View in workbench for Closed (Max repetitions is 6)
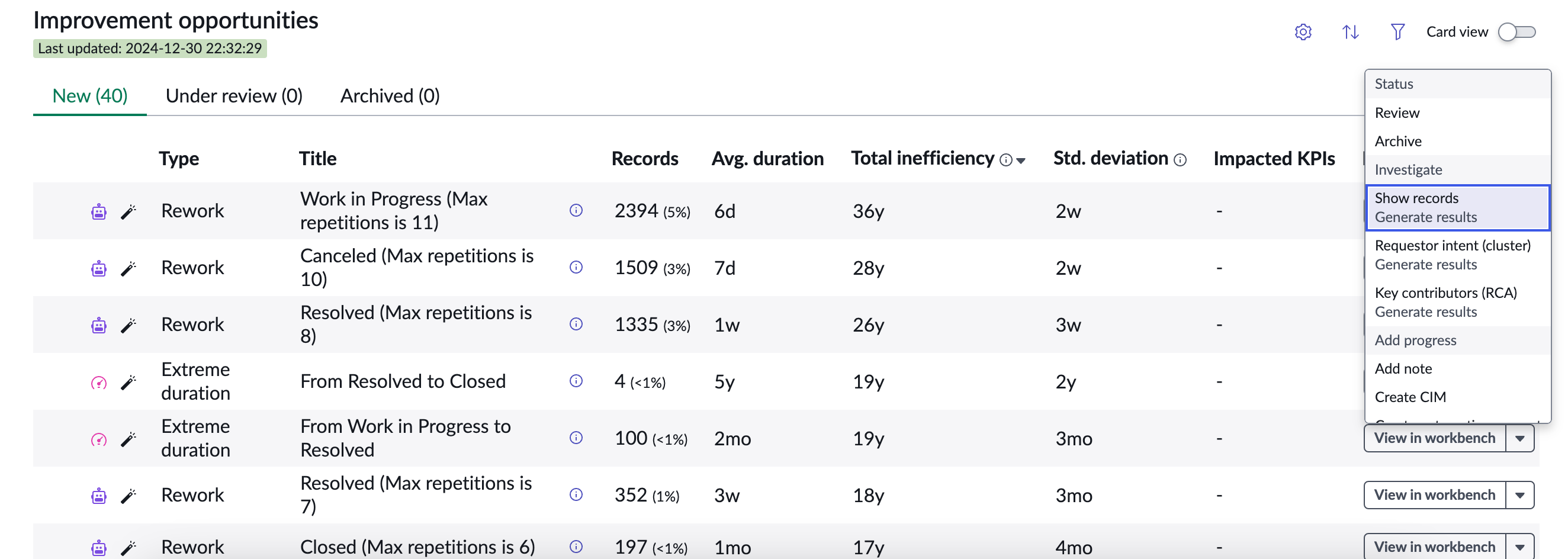The height and width of the screenshot is (559, 1568). (x=1434, y=546)
